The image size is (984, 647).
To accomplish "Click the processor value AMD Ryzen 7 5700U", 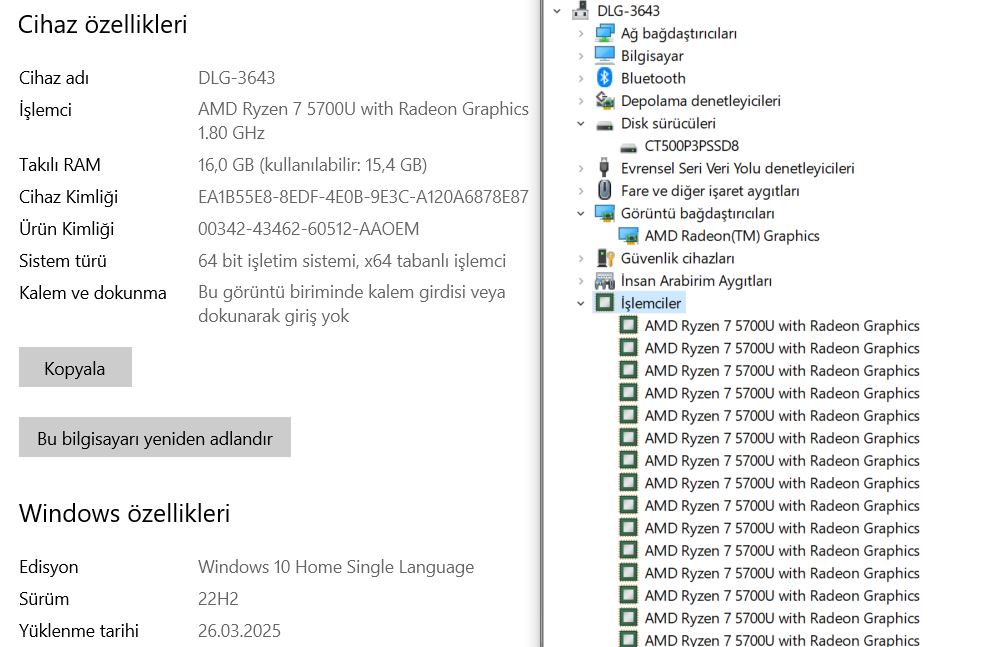I will coord(363,120).
